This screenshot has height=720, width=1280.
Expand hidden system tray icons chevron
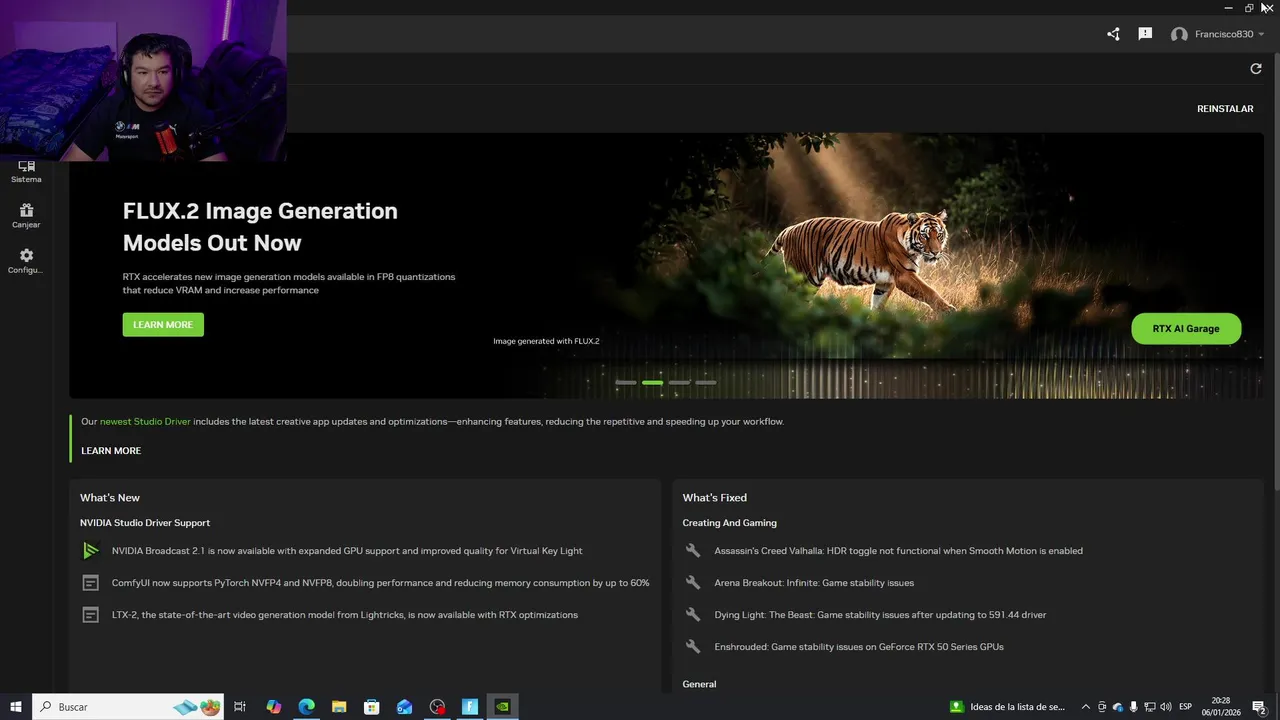(x=1086, y=707)
